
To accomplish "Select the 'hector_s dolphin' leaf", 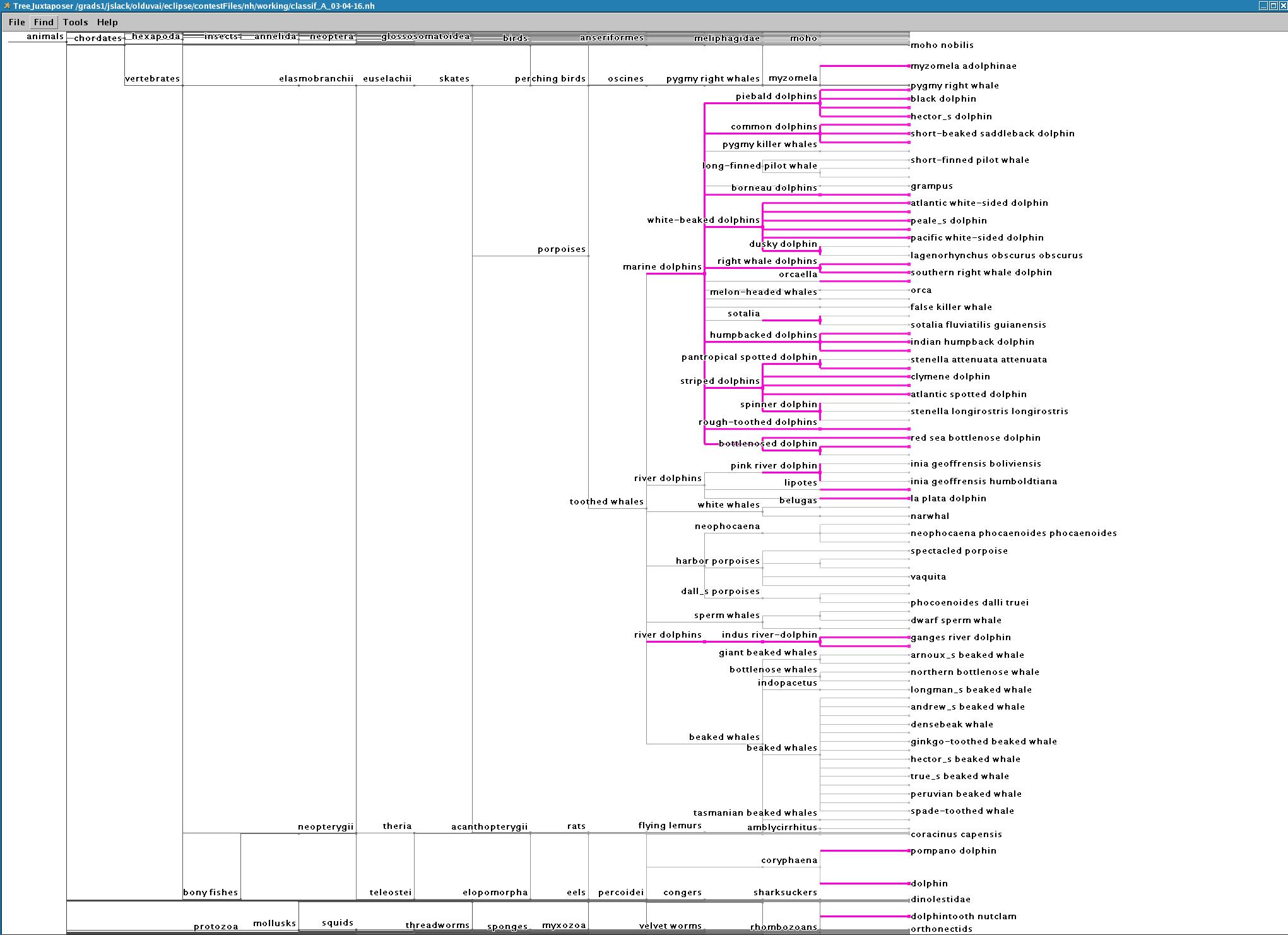I will click(x=951, y=117).
